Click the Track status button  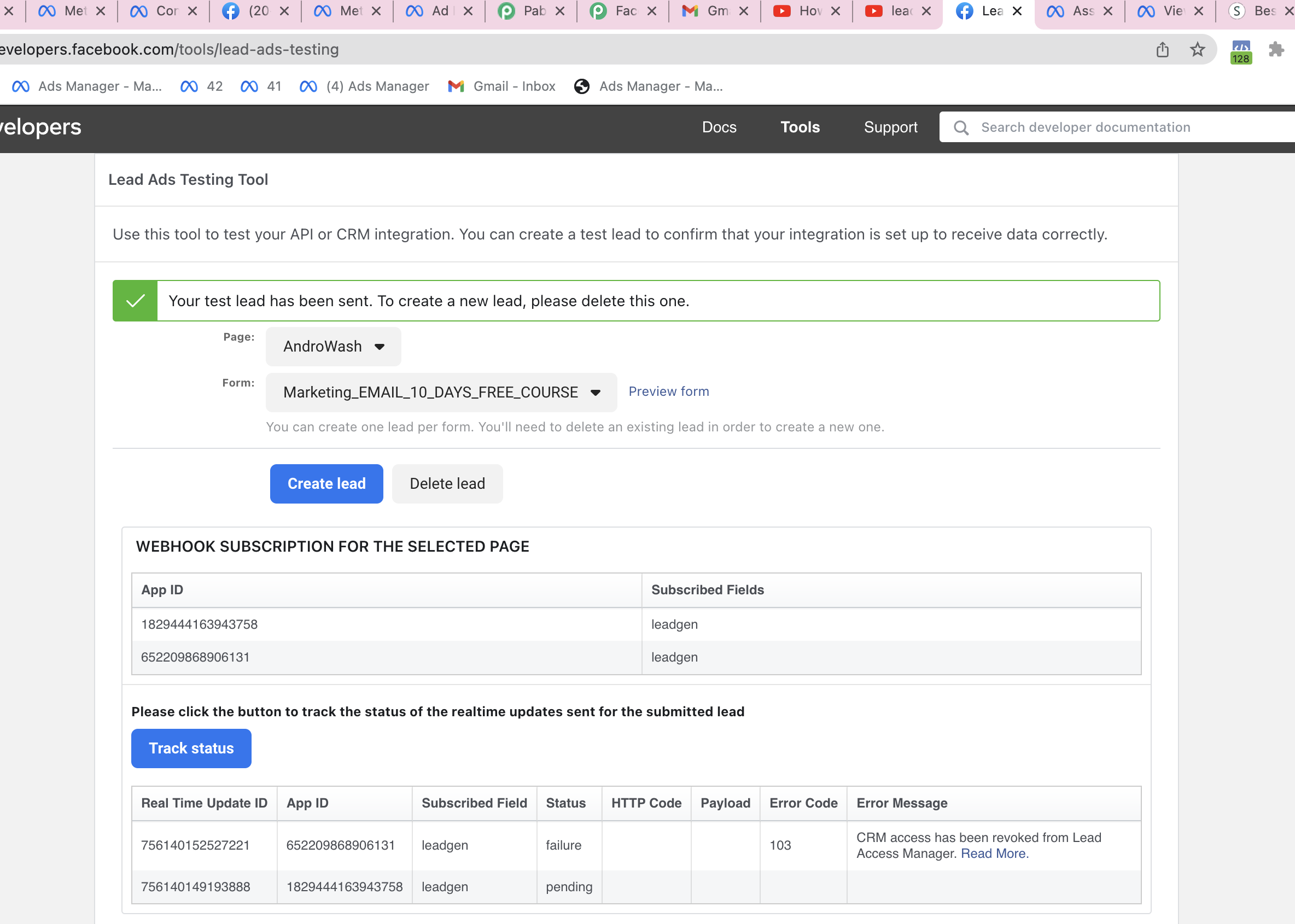pyautogui.click(x=190, y=748)
